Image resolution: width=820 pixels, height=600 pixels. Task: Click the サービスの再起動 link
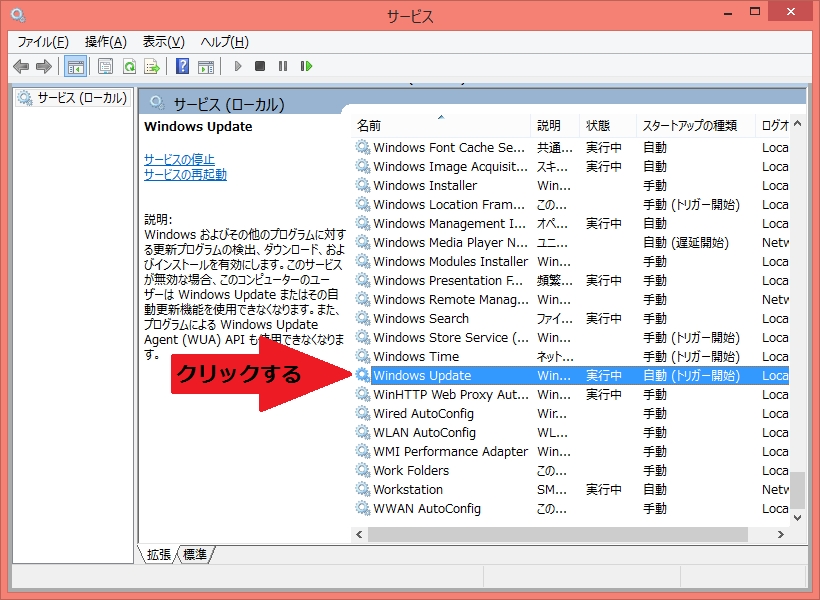point(185,174)
